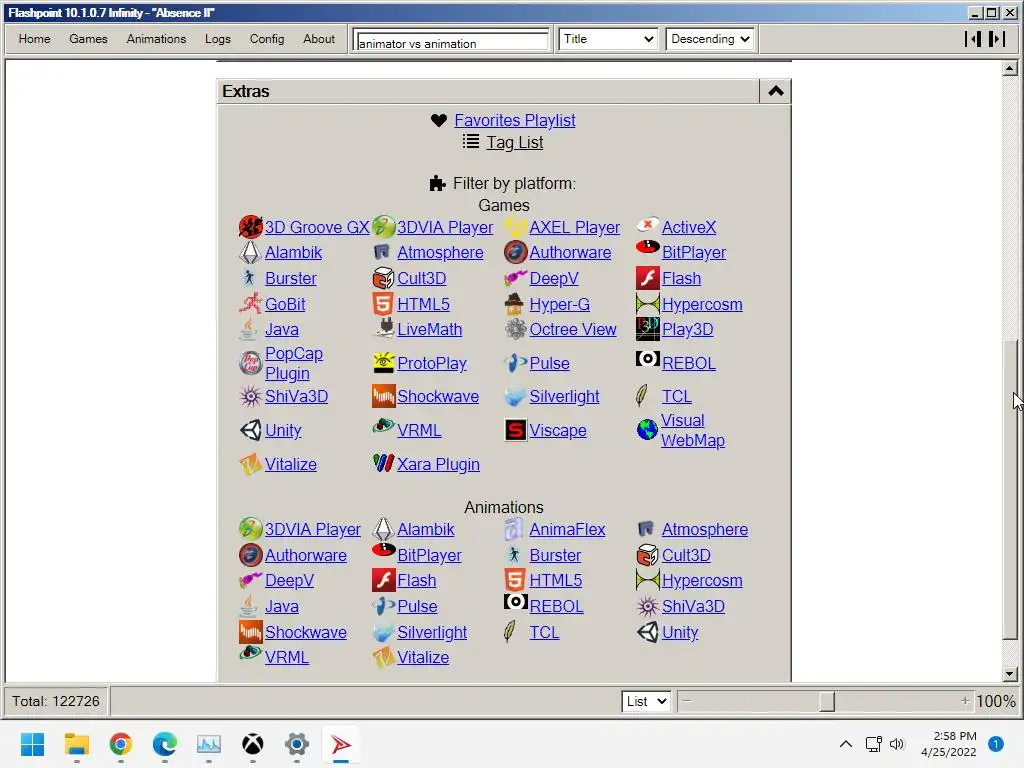The image size is (1024, 768).
Task: Click the vertical scrollbar up arrow
Action: point(1010,68)
